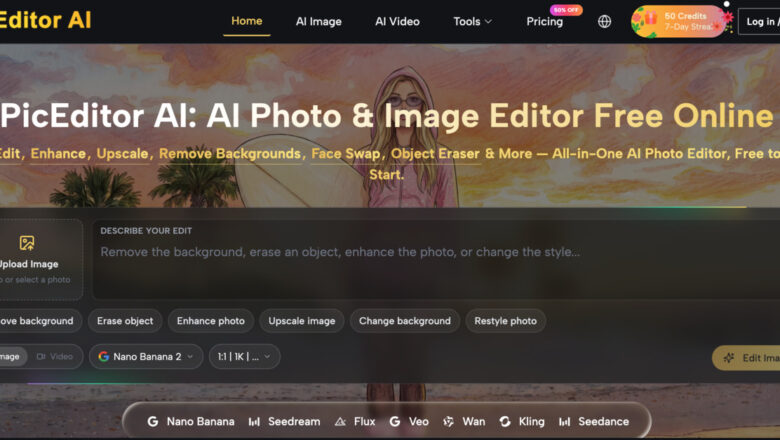Switch to Video mode toggle
The height and width of the screenshot is (440, 780).
pos(55,356)
